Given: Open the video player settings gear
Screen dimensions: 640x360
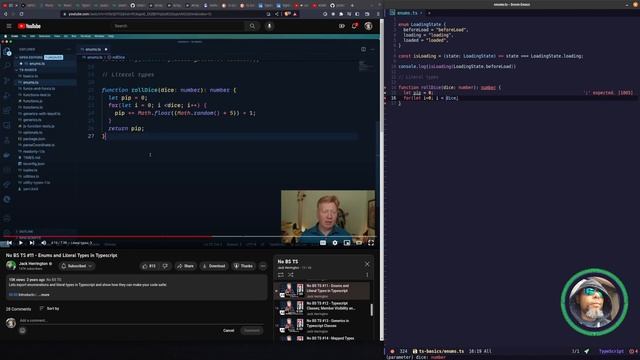Looking at the screenshot, I should [335, 243].
